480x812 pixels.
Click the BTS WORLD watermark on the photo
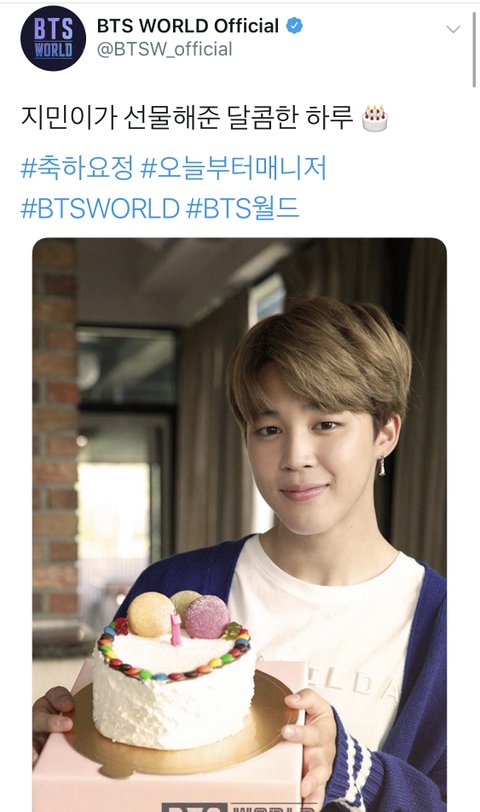point(238,807)
